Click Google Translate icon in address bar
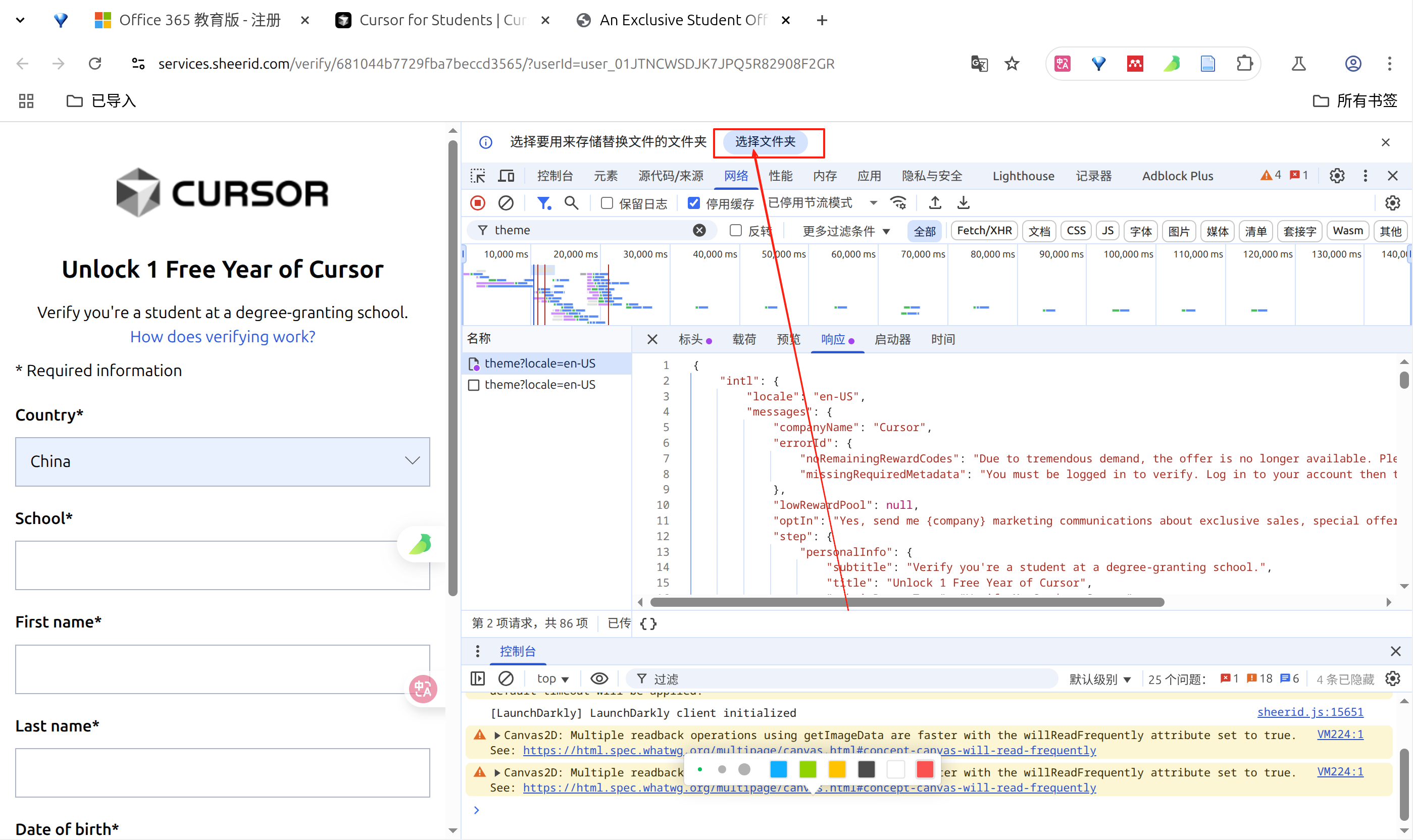This screenshot has height=840, width=1413. click(979, 64)
